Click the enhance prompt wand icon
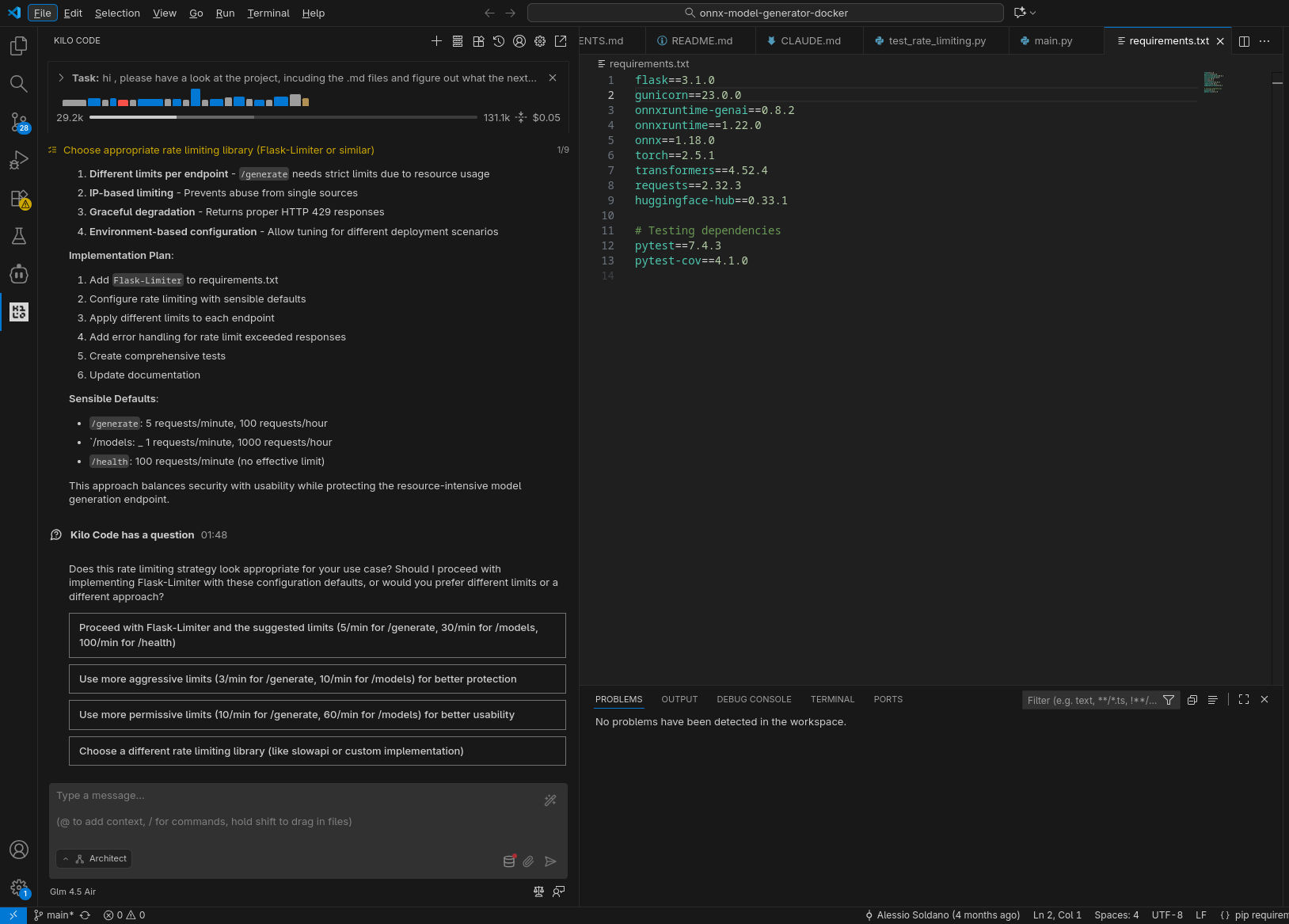This screenshot has width=1289, height=924. [x=550, y=800]
